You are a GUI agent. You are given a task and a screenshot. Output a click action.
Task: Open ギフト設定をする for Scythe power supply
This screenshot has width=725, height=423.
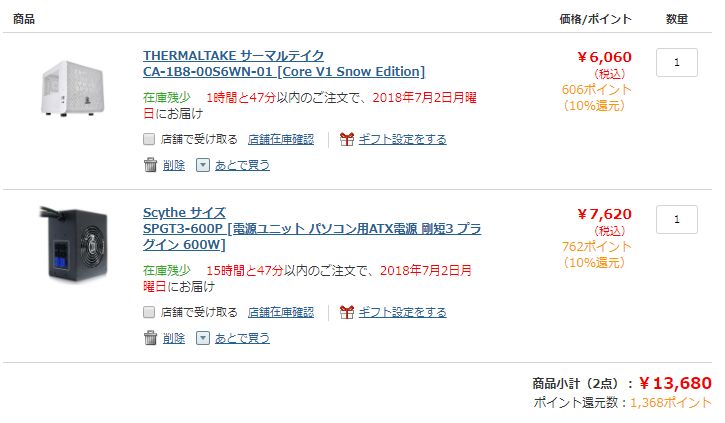point(402,312)
